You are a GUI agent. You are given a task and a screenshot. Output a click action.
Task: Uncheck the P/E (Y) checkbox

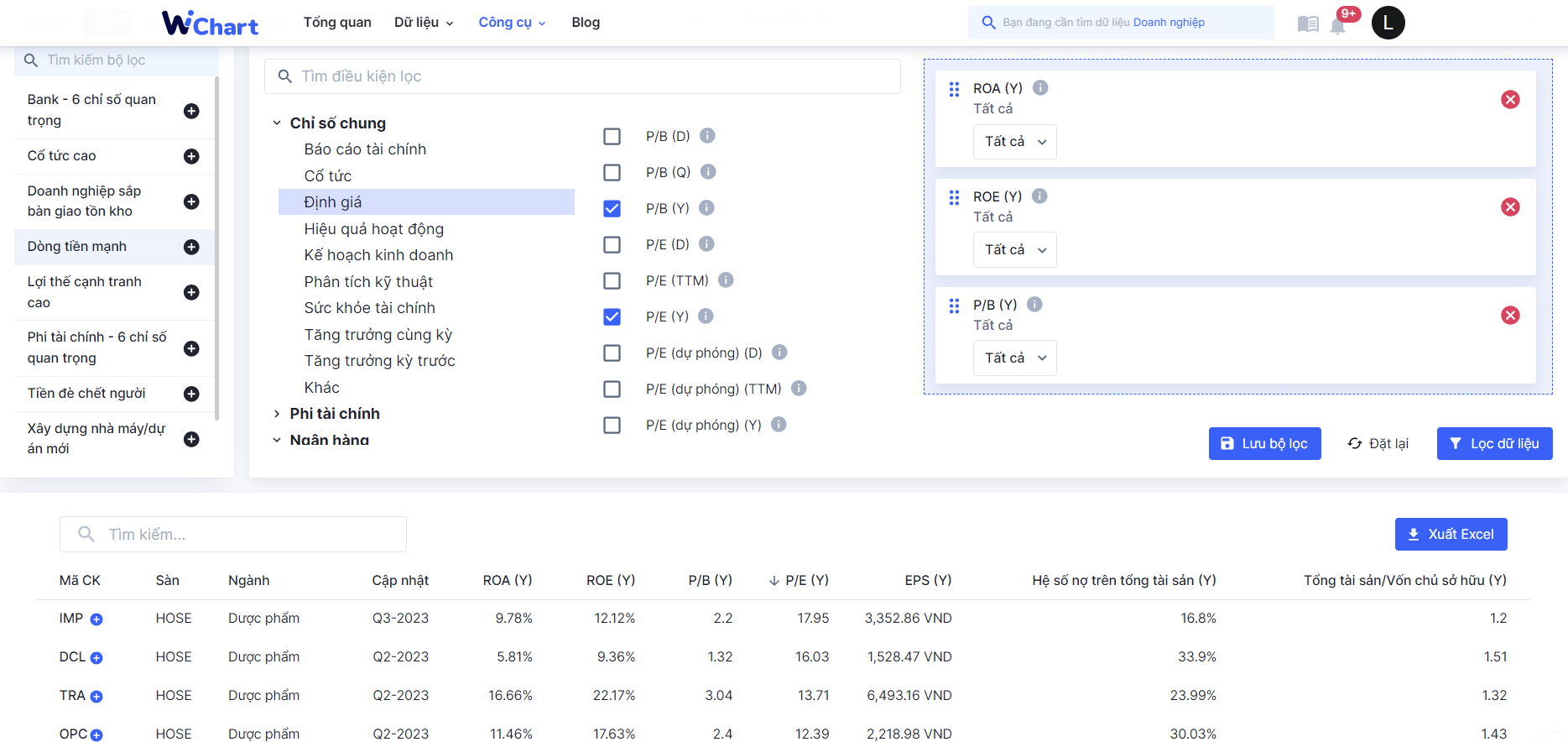(x=612, y=316)
